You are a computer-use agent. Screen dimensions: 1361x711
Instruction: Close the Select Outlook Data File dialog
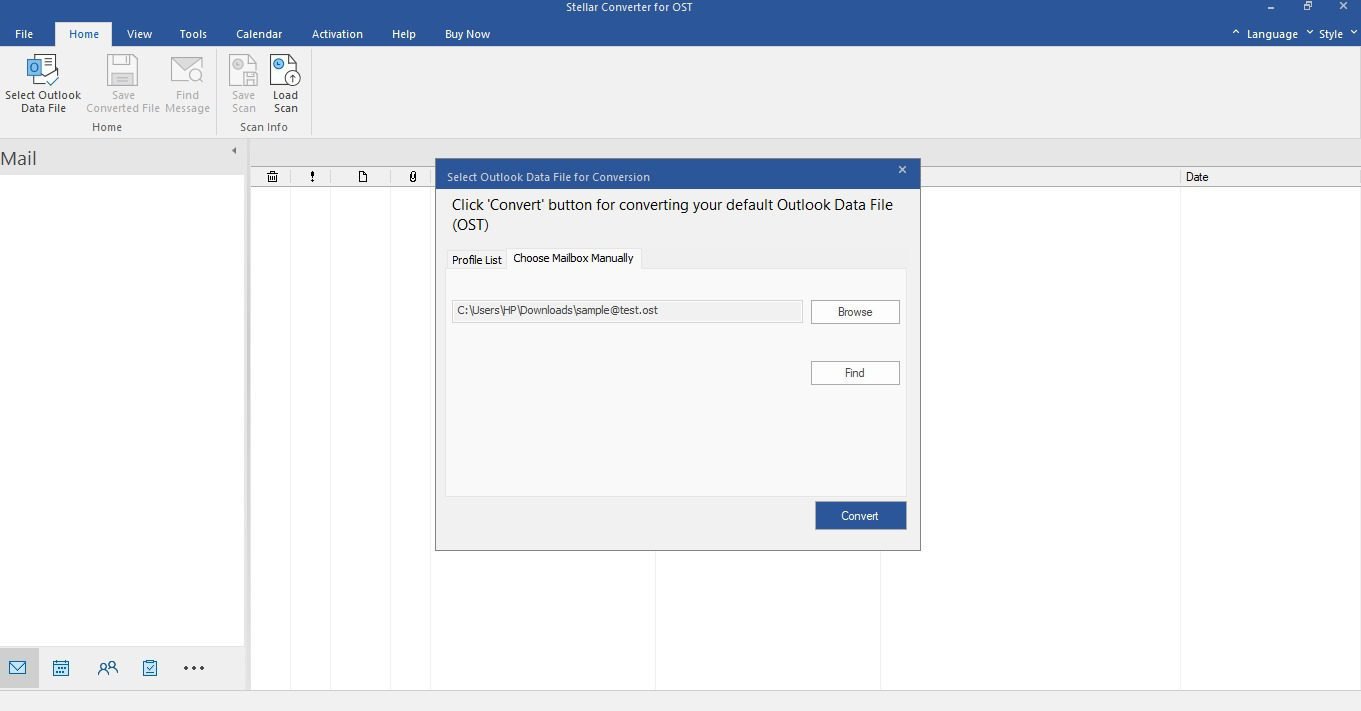tap(902, 170)
